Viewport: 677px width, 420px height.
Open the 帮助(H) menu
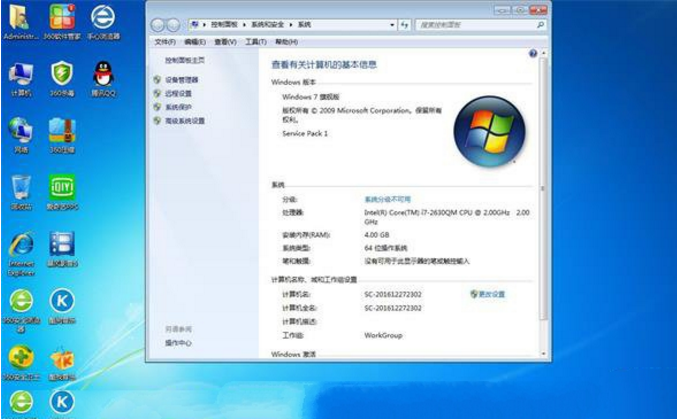pyautogui.click(x=286, y=42)
